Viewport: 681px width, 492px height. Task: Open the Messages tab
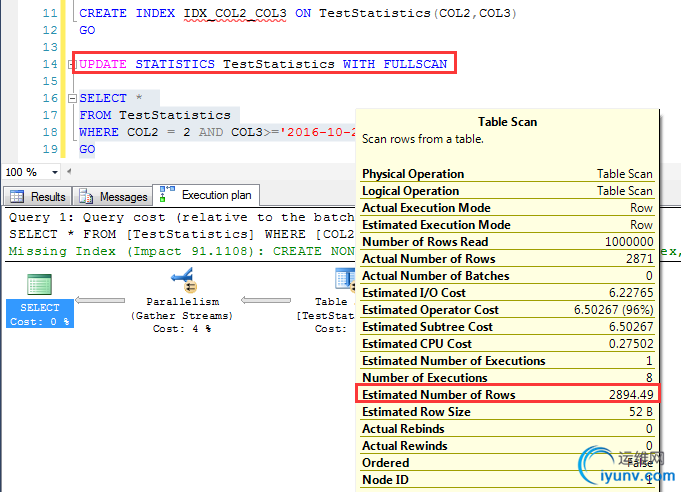[113, 196]
